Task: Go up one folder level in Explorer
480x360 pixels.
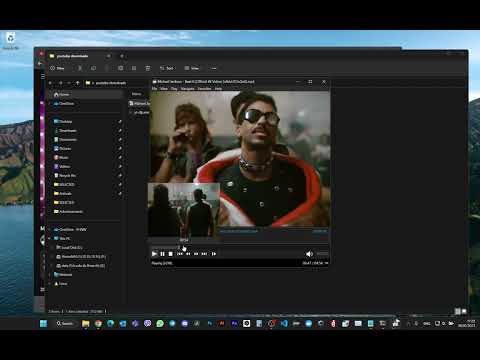Action: [77, 83]
